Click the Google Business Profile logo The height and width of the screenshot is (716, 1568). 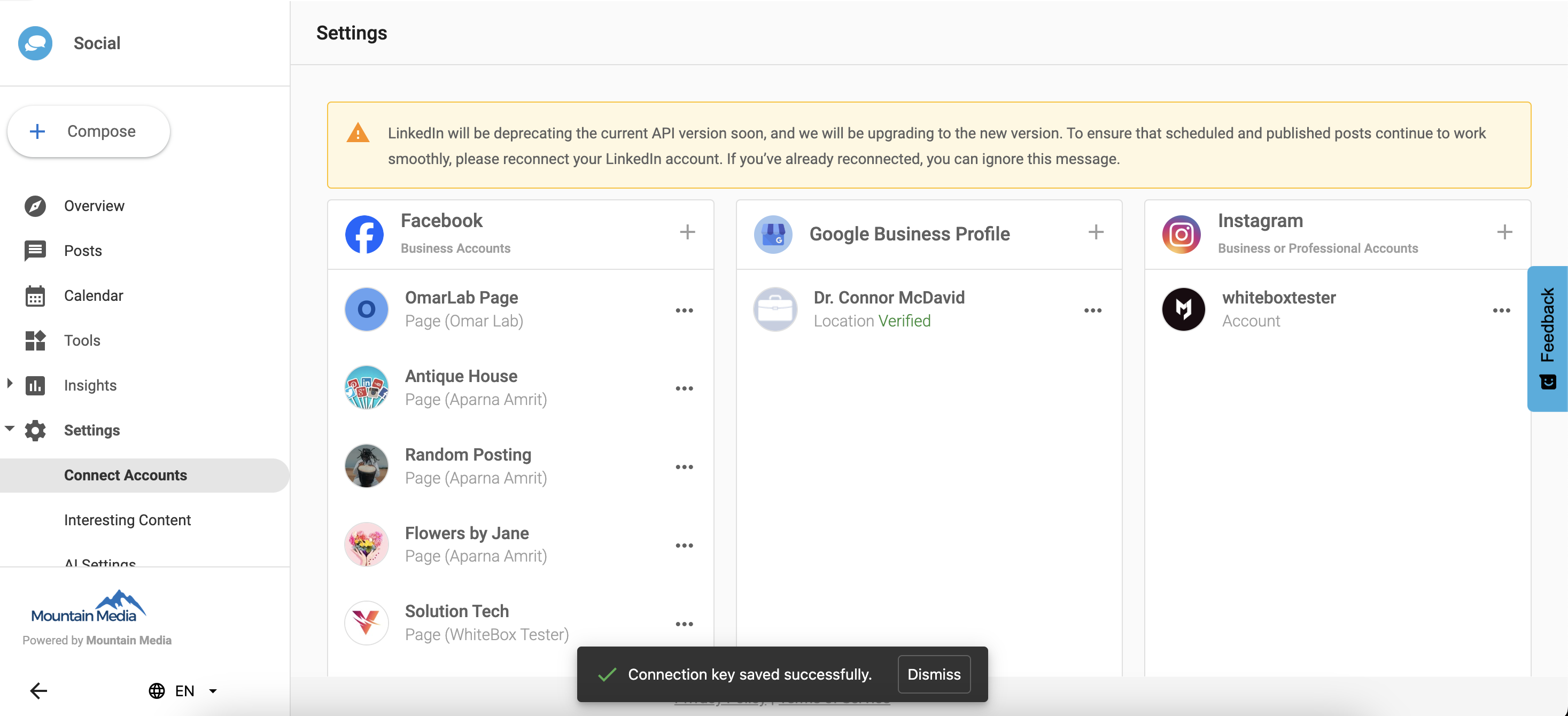(773, 235)
